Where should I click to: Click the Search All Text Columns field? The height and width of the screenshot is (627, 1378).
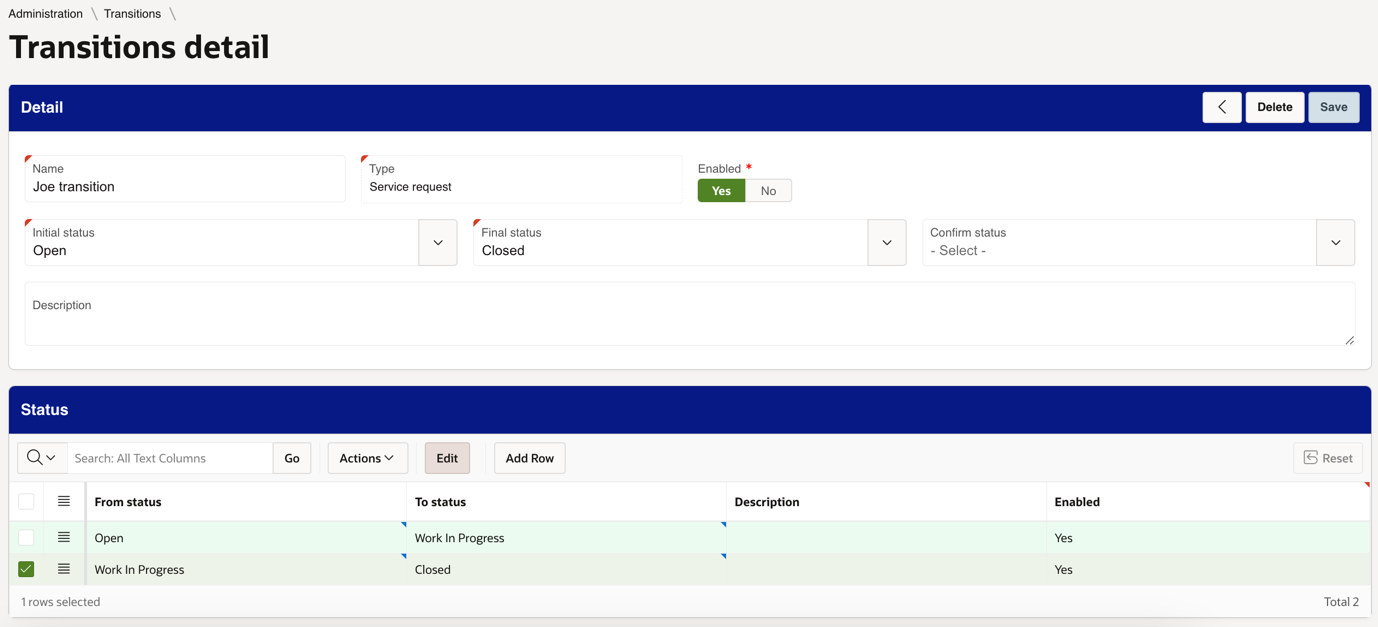pos(170,457)
